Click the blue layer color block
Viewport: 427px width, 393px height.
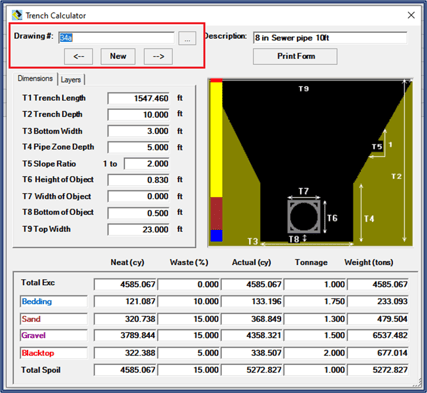(x=216, y=236)
